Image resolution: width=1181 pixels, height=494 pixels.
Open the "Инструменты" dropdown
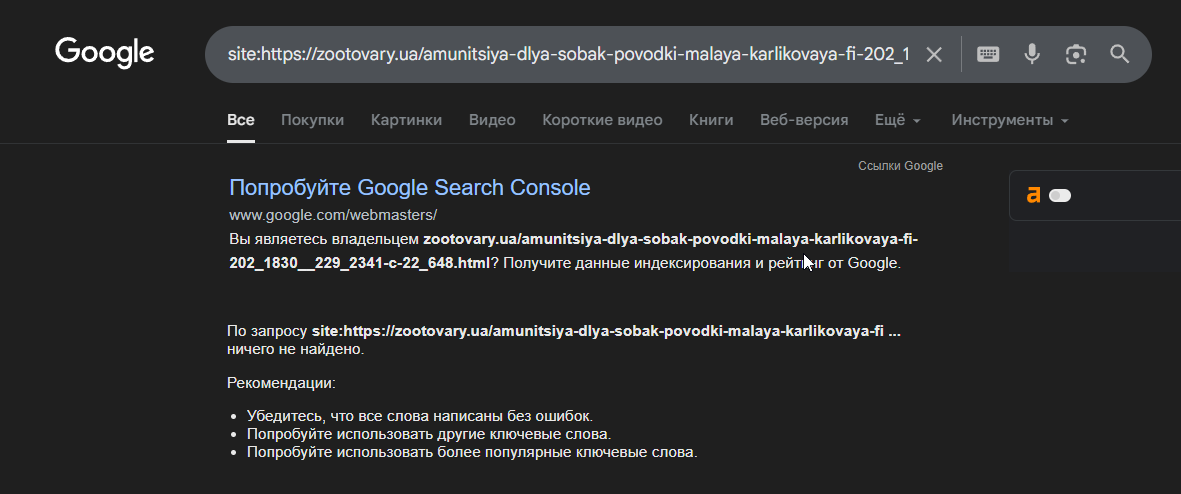point(1010,120)
